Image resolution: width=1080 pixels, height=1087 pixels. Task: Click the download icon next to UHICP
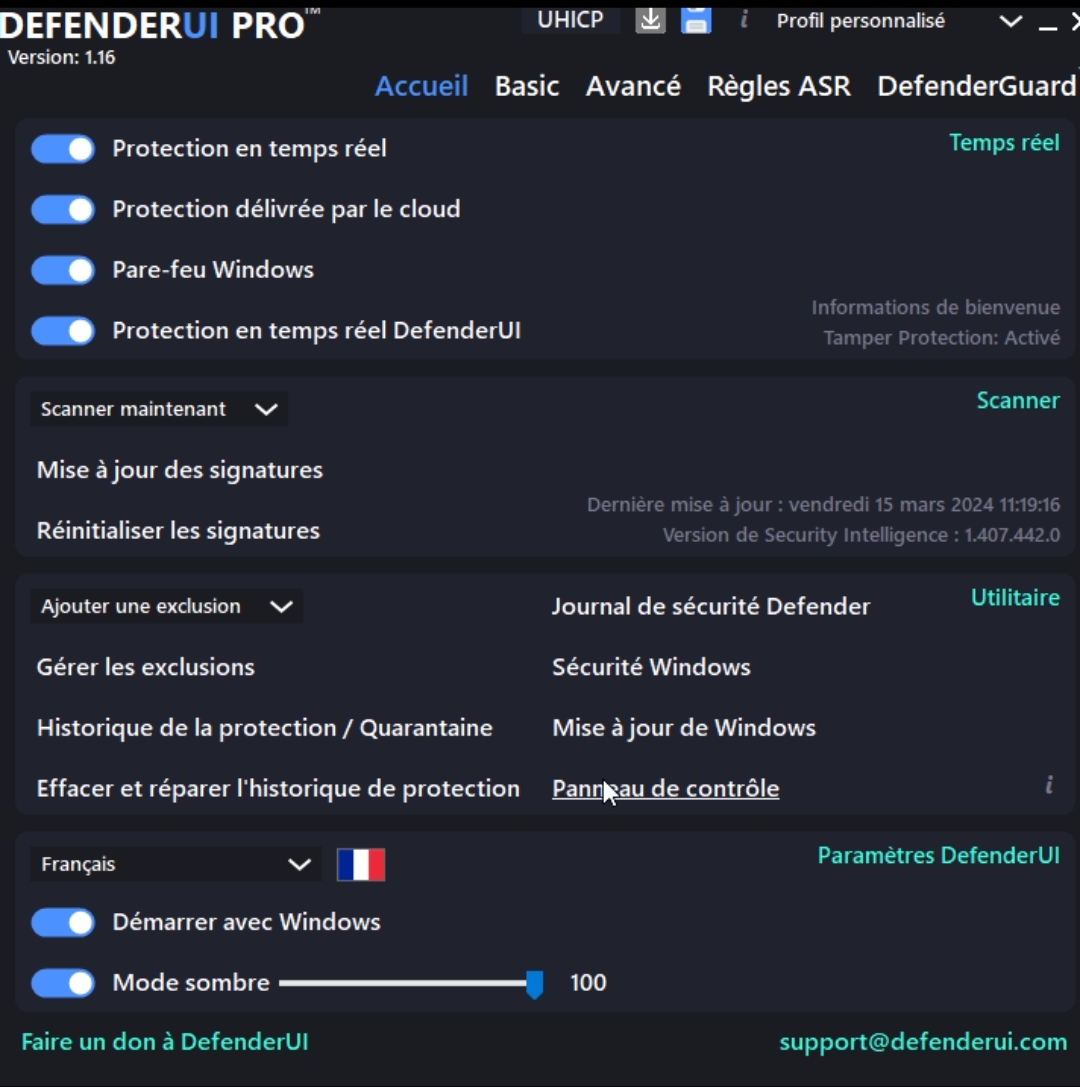pos(650,20)
